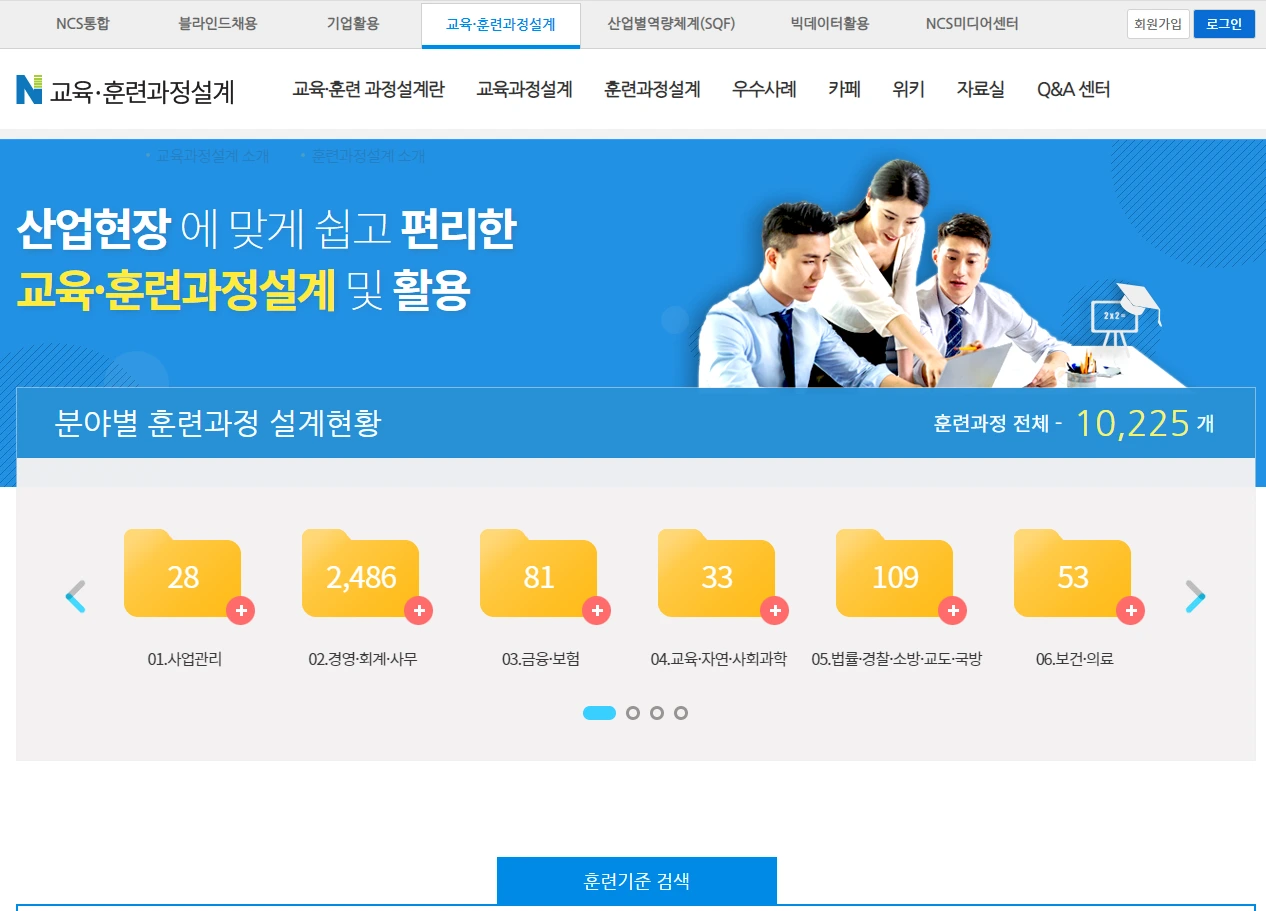The width and height of the screenshot is (1266, 911).
Task: Select the first active carousel page indicator
Action: (x=600, y=713)
